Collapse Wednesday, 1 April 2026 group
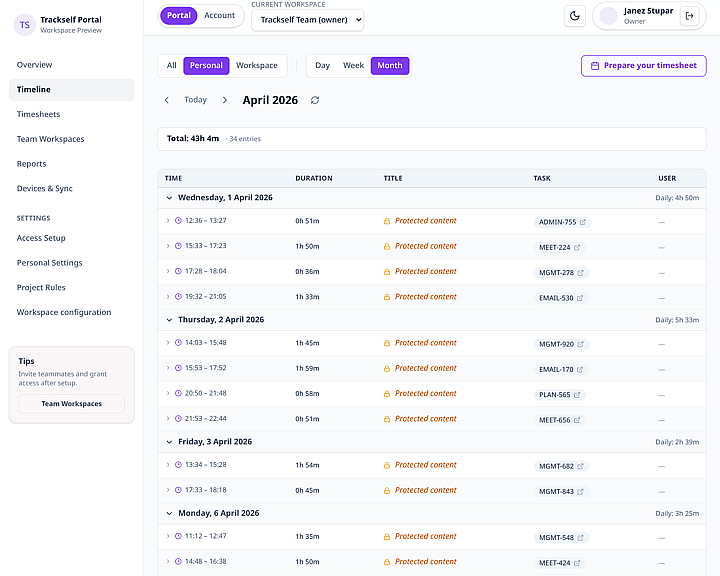This screenshot has width=720, height=576. [x=169, y=198]
